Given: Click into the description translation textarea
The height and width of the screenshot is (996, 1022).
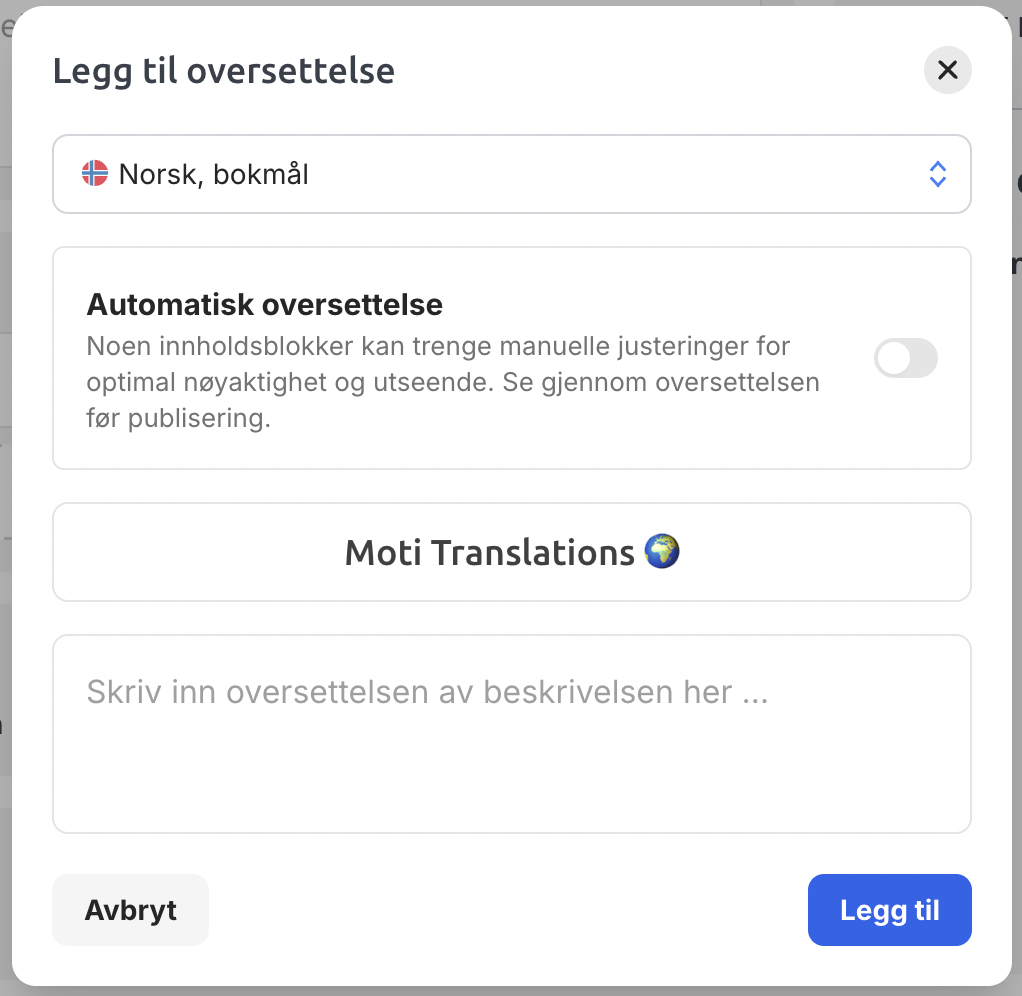Looking at the screenshot, I should click(x=512, y=734).
